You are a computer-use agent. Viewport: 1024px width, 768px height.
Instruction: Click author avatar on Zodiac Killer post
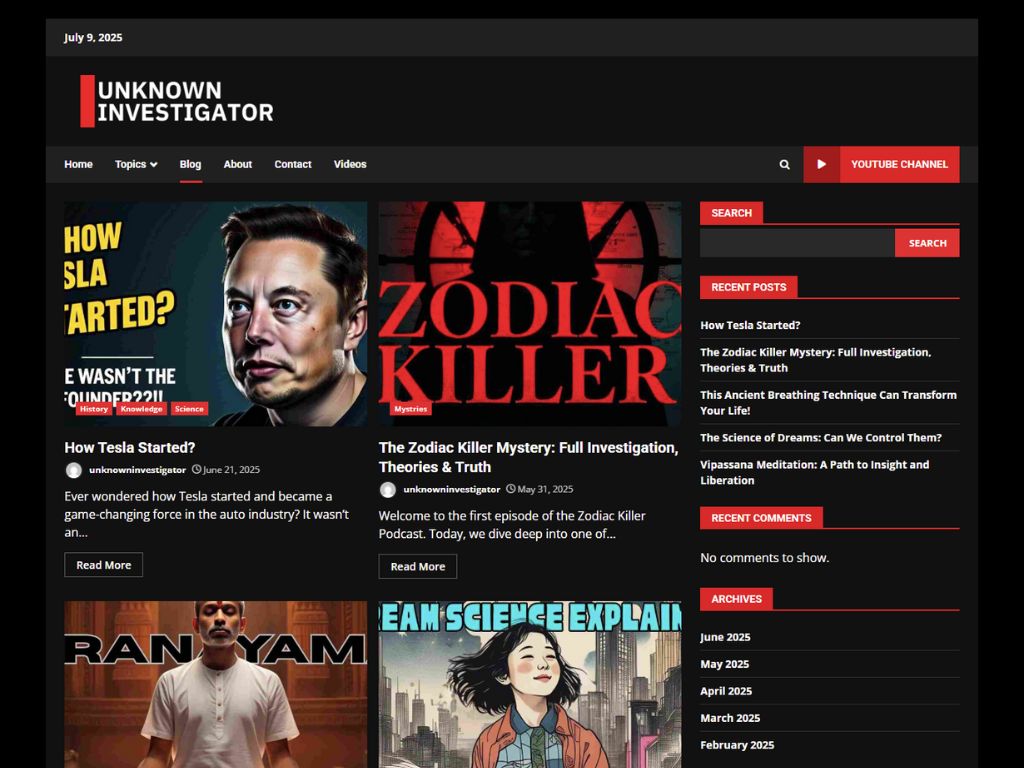coord(388,490)
